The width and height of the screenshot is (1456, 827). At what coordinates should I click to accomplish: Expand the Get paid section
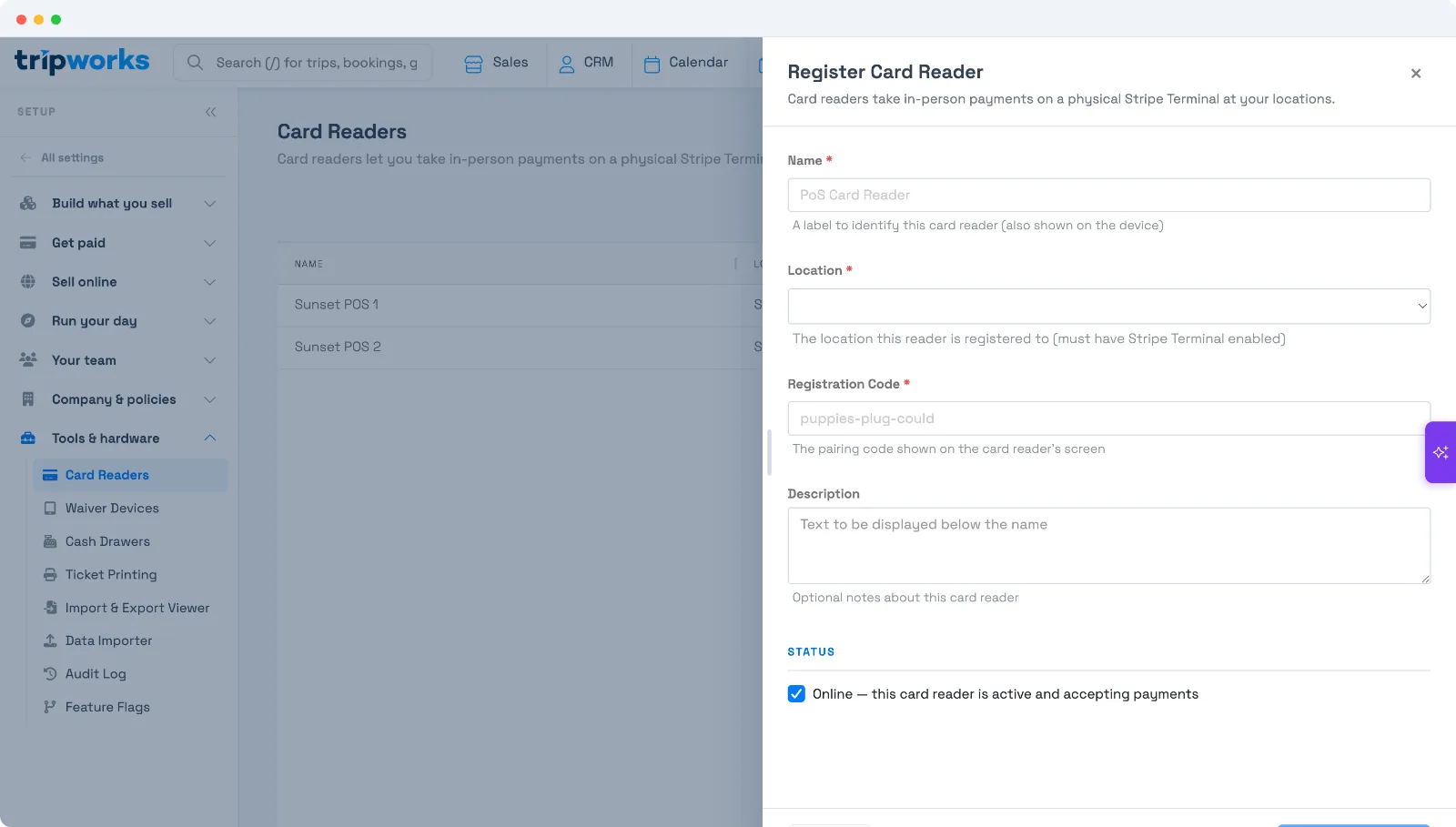[x=118, y=243]
